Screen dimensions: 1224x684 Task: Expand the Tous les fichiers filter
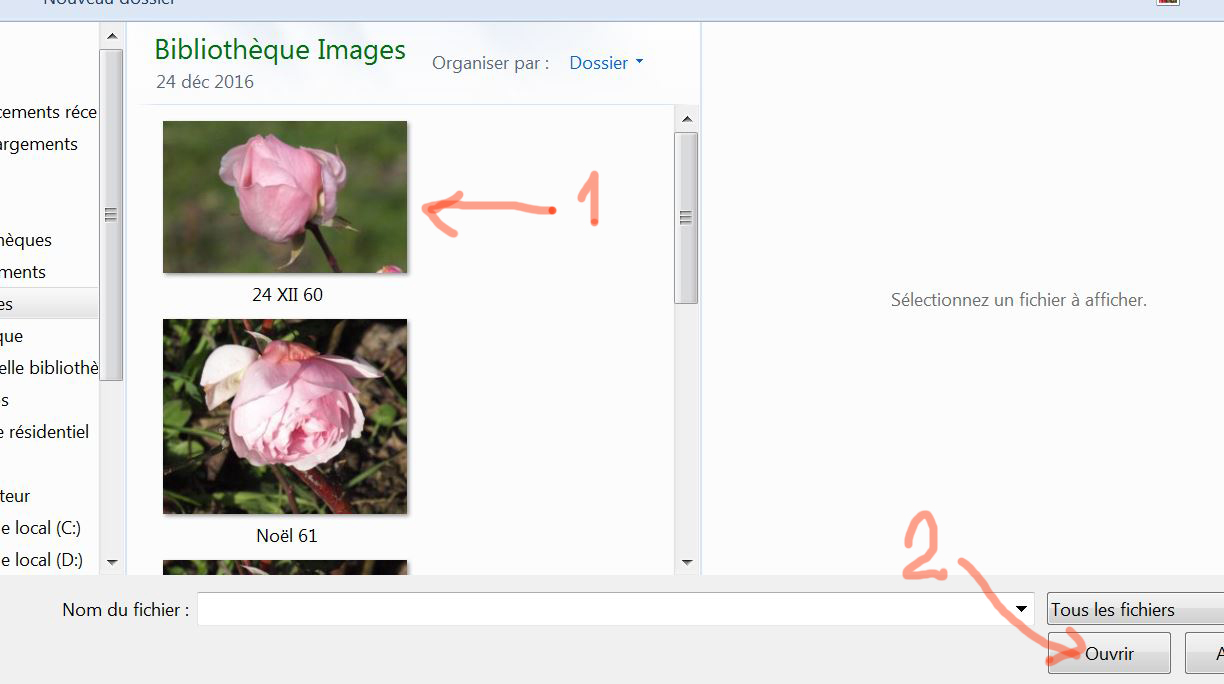coord(1135,609)
